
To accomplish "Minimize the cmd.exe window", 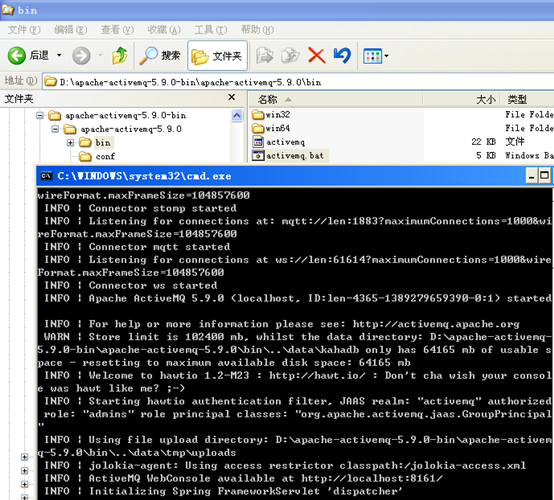I will tap(531, 176).
